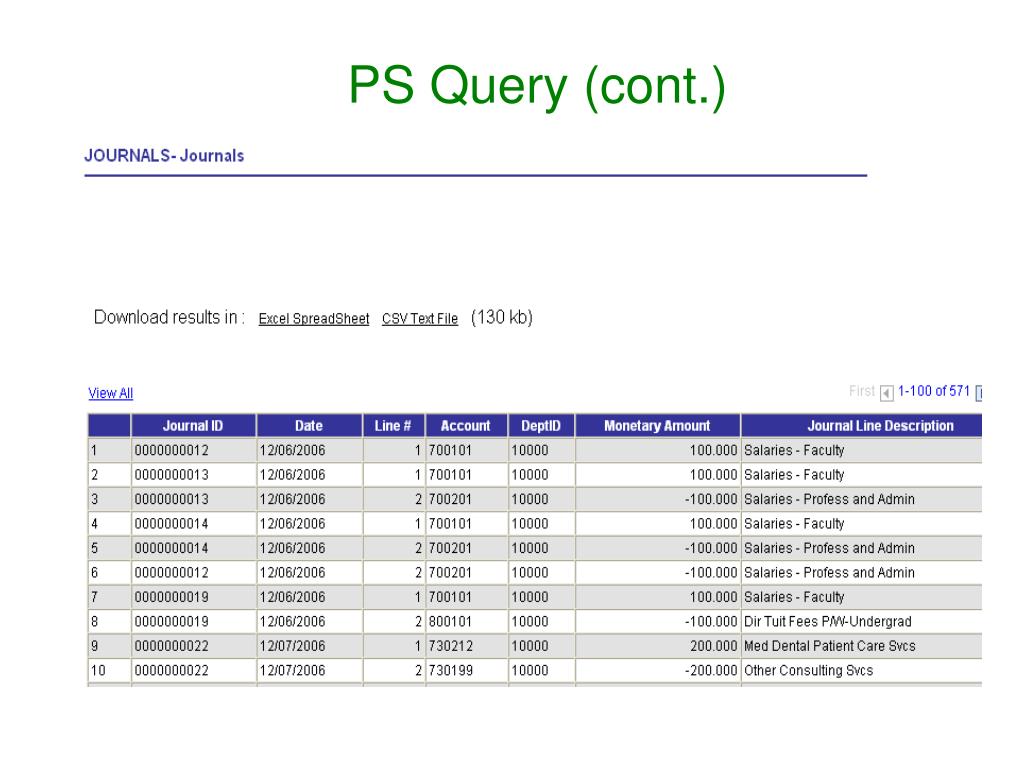Click account 730212 in row 9

450,646
